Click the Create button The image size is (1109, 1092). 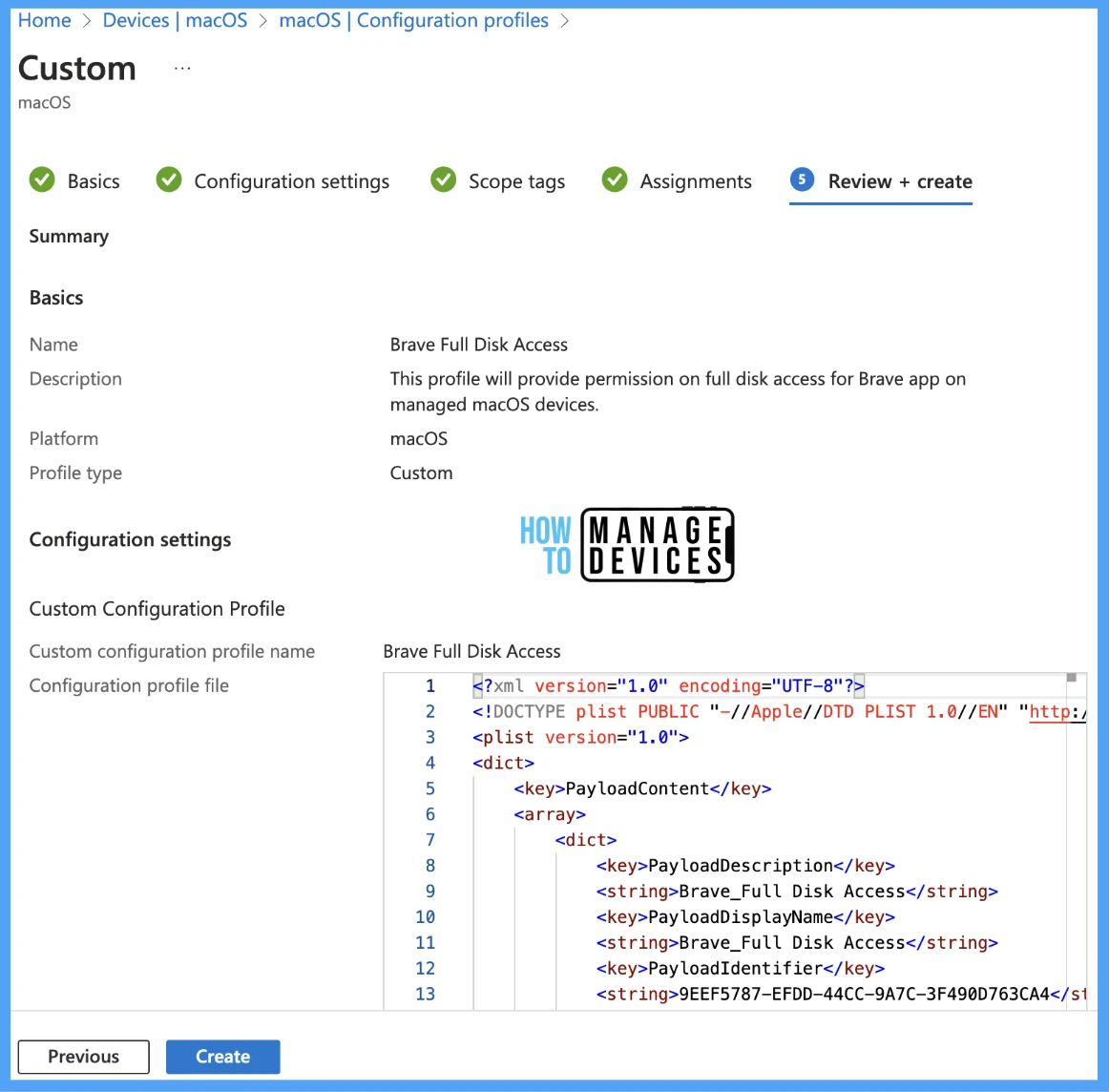(x=222, y=1057)
